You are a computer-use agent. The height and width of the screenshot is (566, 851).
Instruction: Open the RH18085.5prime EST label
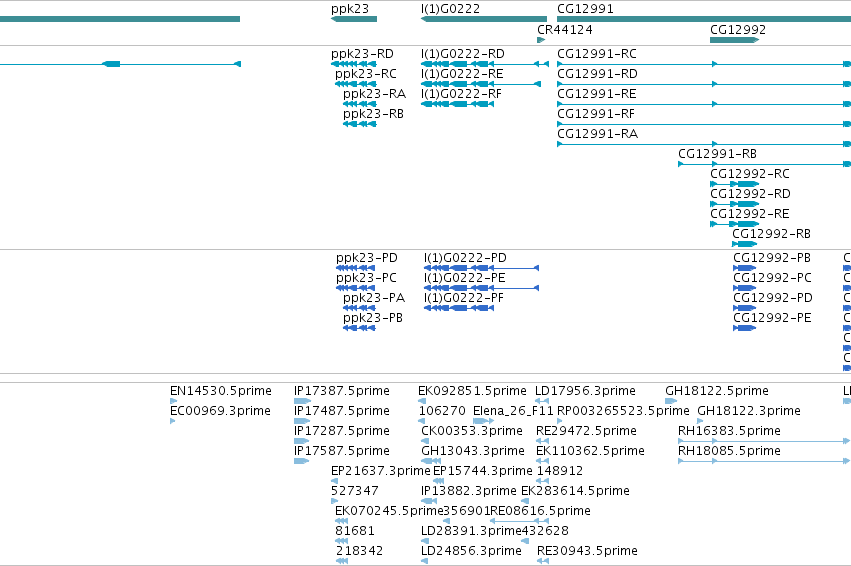tap(729, 451)
